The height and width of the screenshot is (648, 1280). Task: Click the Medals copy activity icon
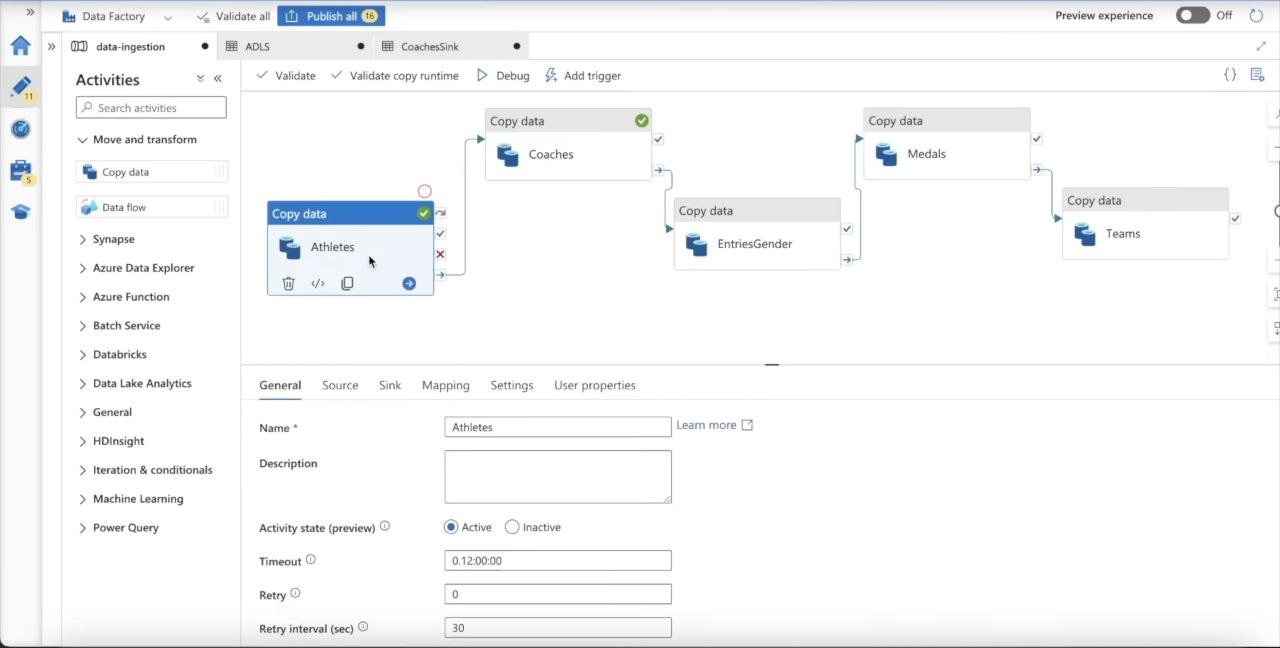(x=886, y=154)
